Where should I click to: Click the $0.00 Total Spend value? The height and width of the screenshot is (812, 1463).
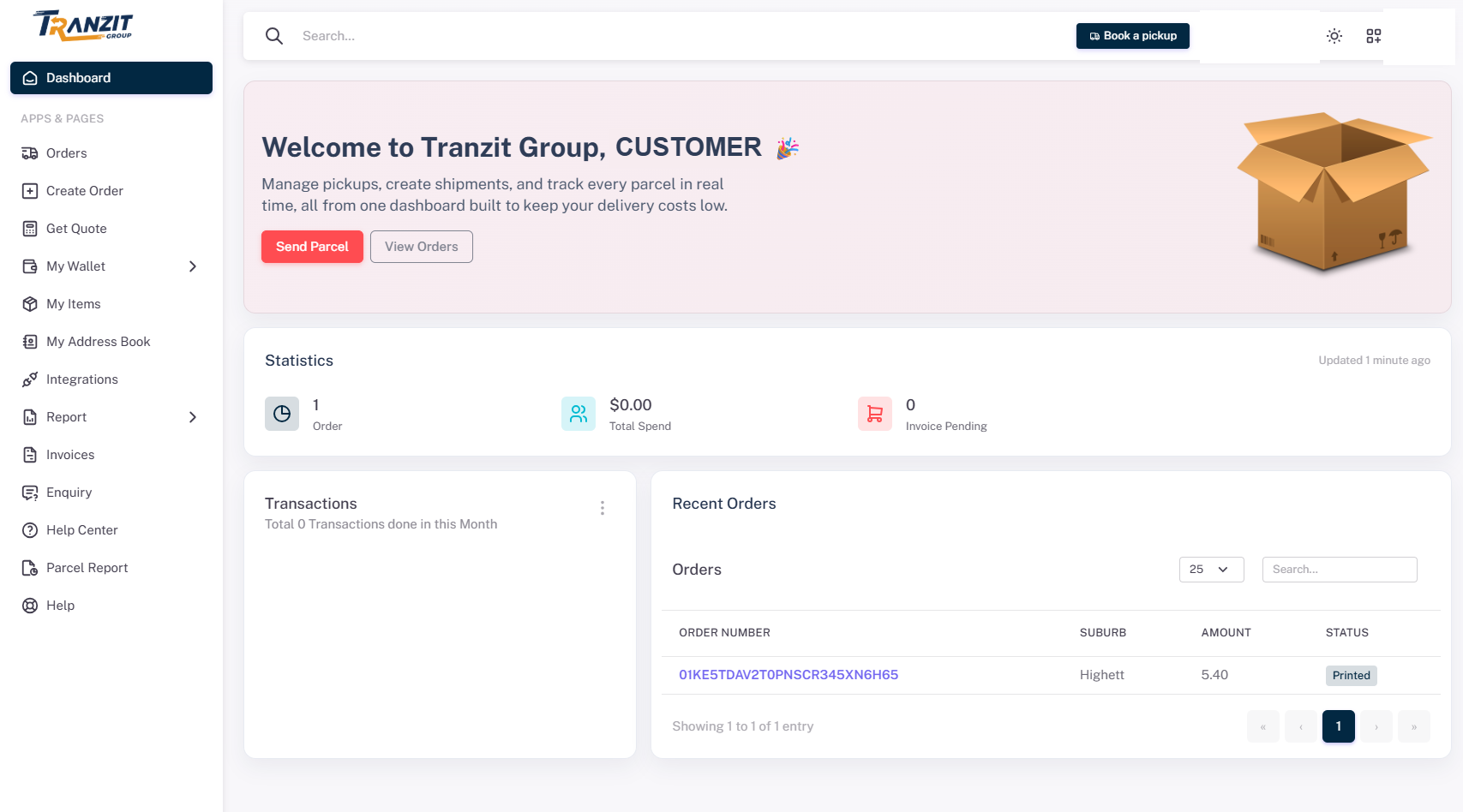click(631, 405)
